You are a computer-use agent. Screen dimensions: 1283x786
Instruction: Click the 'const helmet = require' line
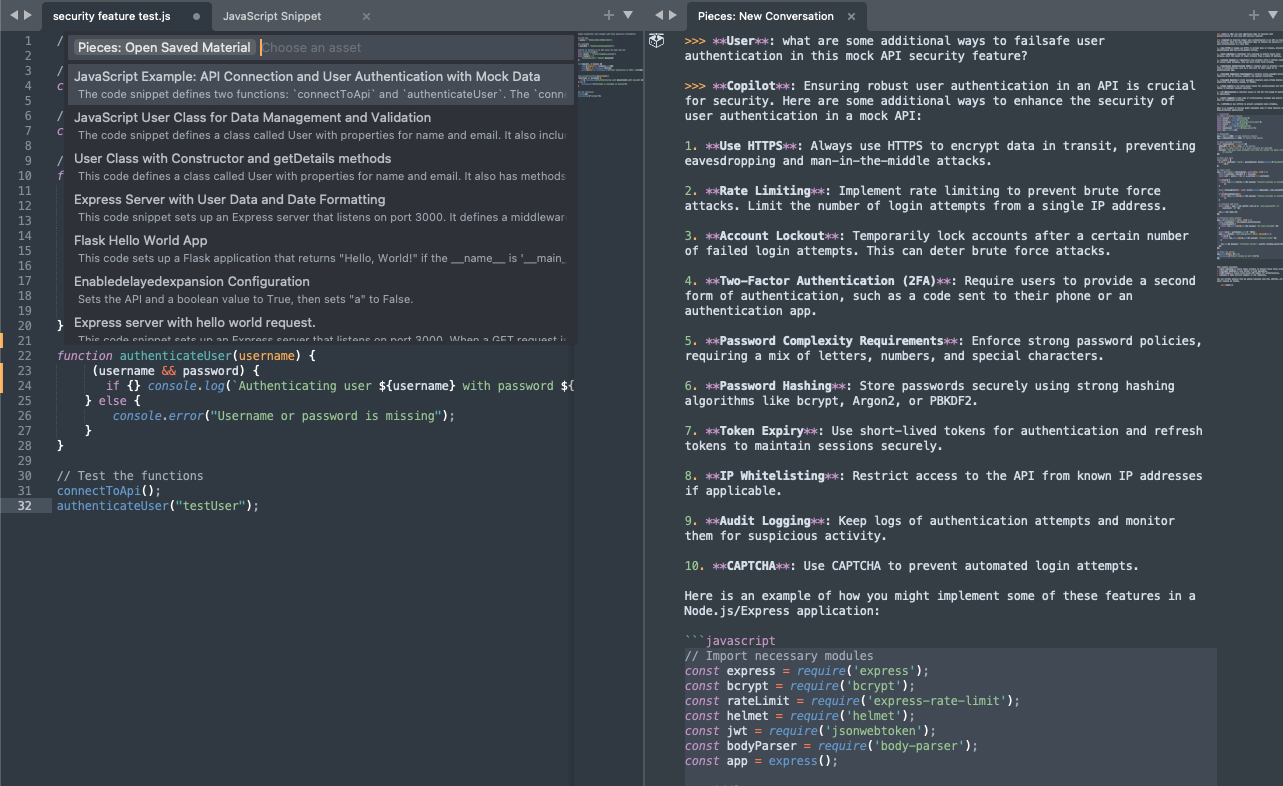pyautogui.click(x=800, y=716)
